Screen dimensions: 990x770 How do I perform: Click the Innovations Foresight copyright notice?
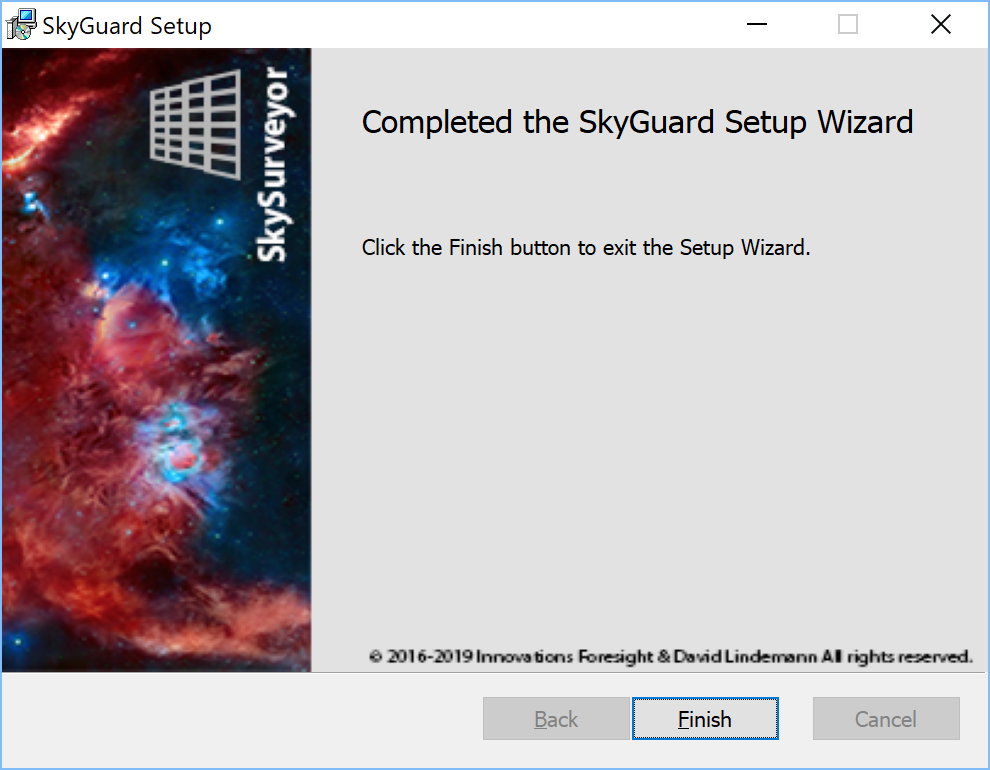coord(671,656)
